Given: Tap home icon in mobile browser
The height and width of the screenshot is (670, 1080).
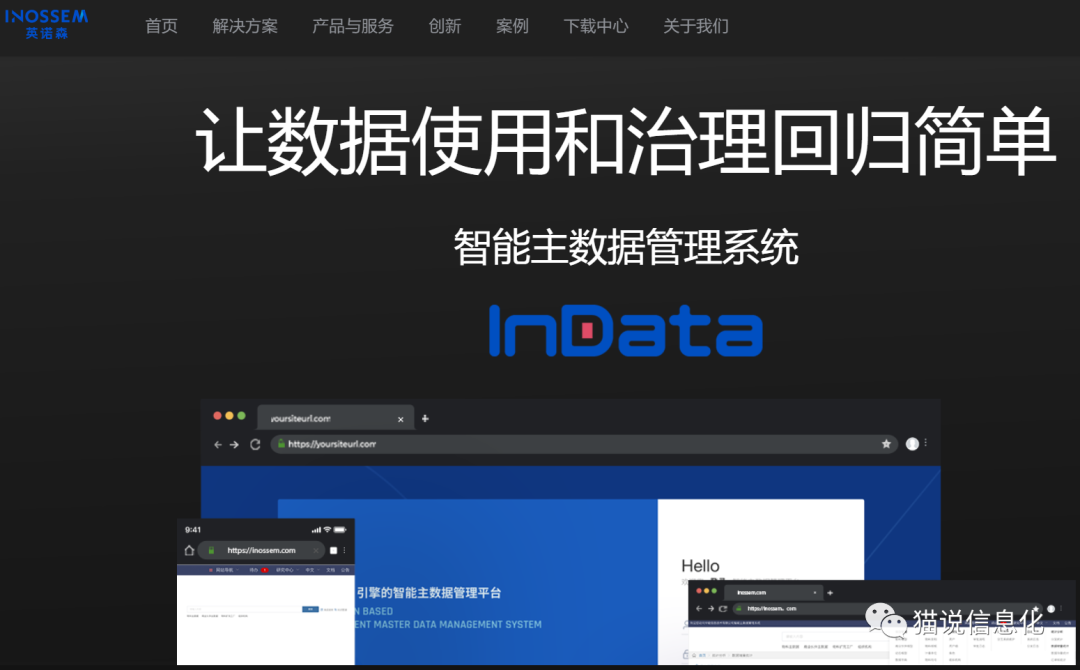Looking at the screenshot, I should (x=189, y=550).
